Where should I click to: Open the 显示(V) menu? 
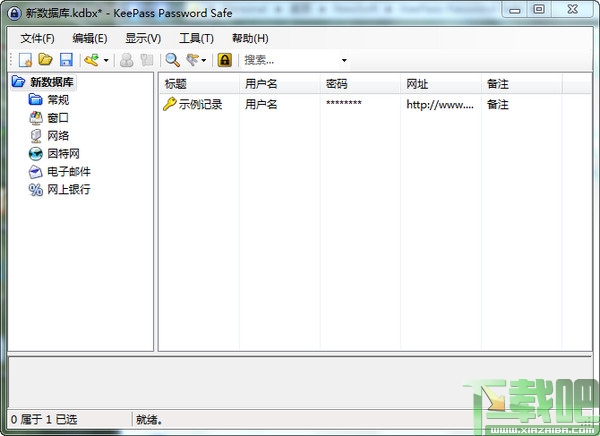coord(143,38)
